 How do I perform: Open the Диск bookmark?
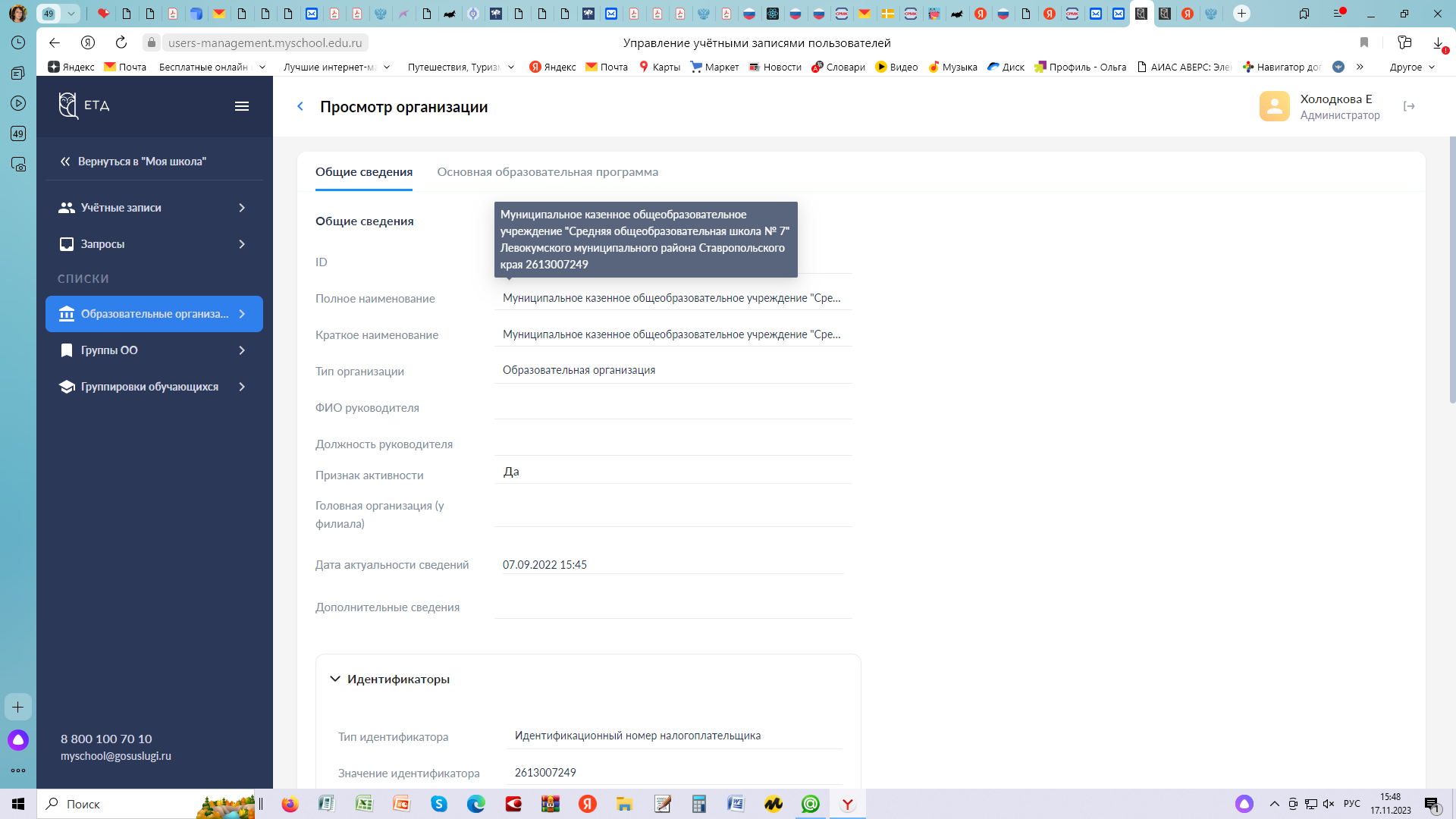1006,67
